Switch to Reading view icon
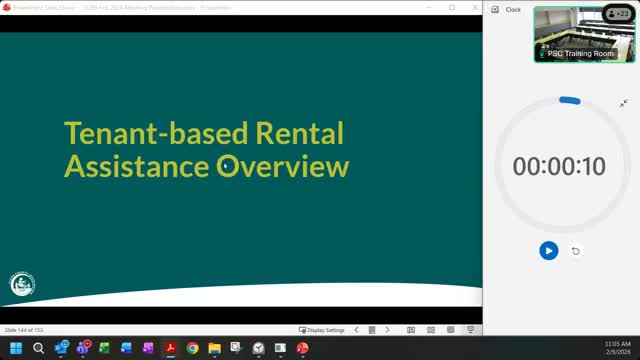The height and width of the screenshot is (360, 640). (x=451, y=330)
